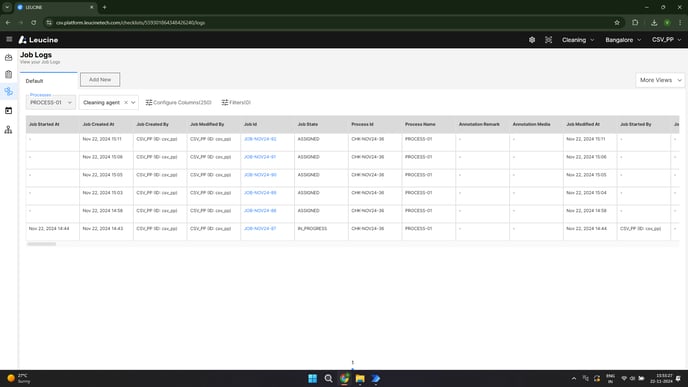Open the CSV_PP user dropdown
Image resolution: width=688 pixels, height=387 pixels.
point(666,40)
